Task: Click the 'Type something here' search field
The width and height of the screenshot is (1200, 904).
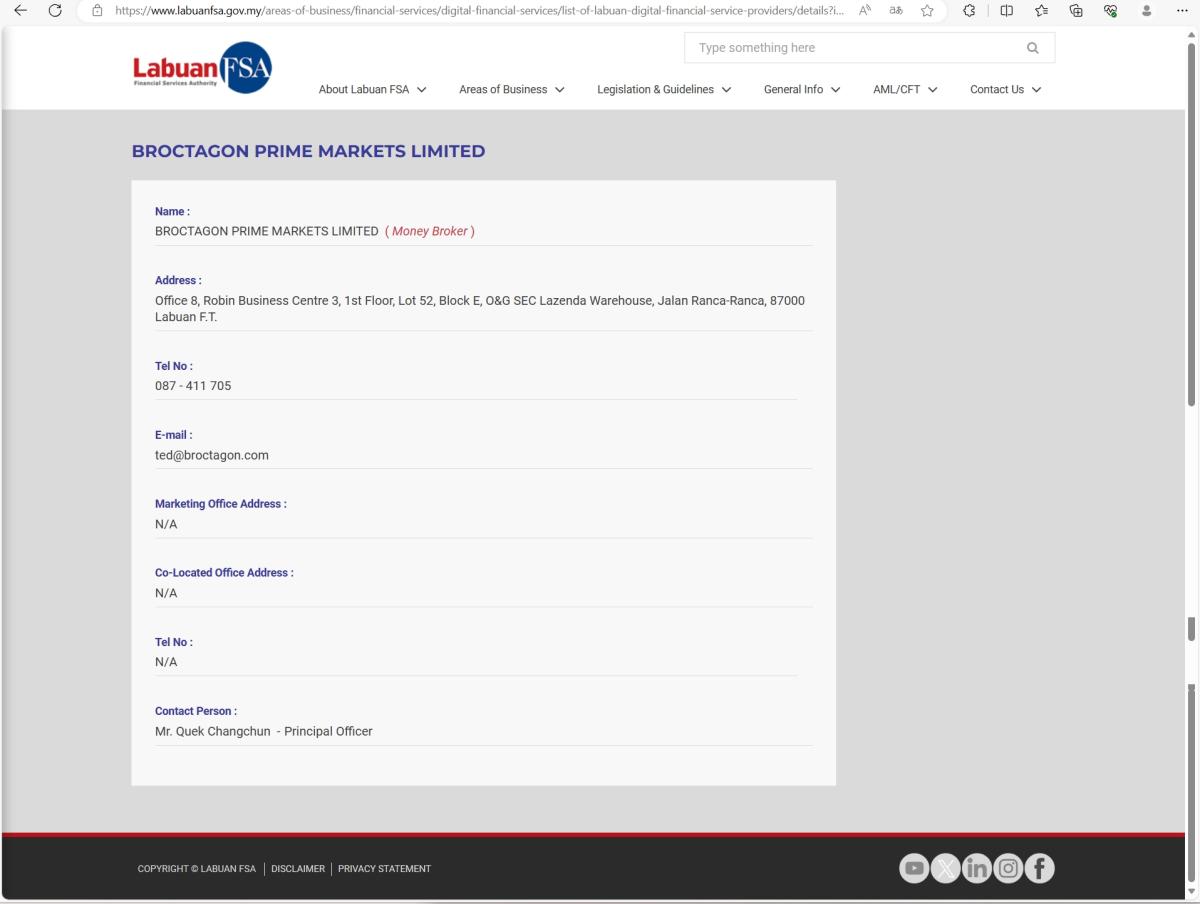Action: tap(850, 48)
